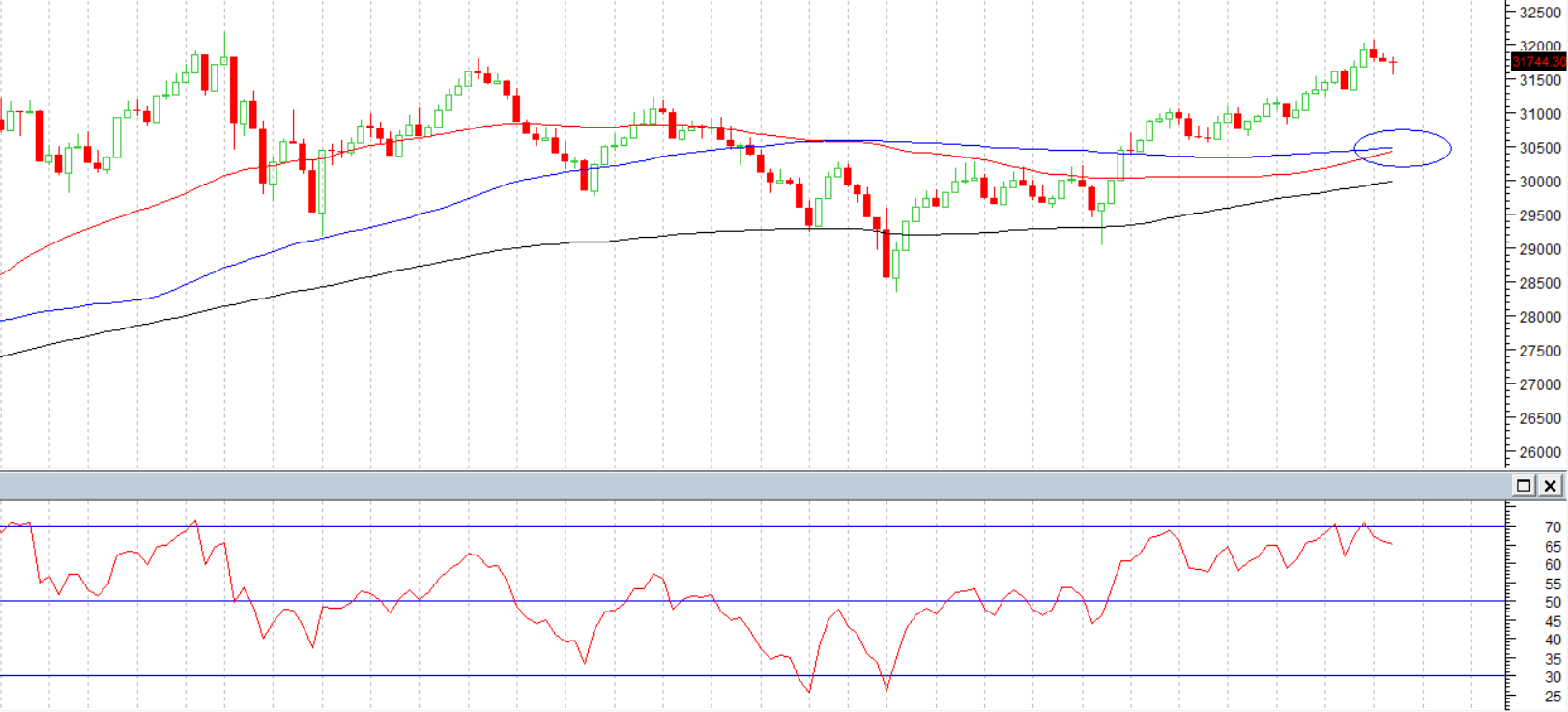Click the 26500 price axis label

1540,418
